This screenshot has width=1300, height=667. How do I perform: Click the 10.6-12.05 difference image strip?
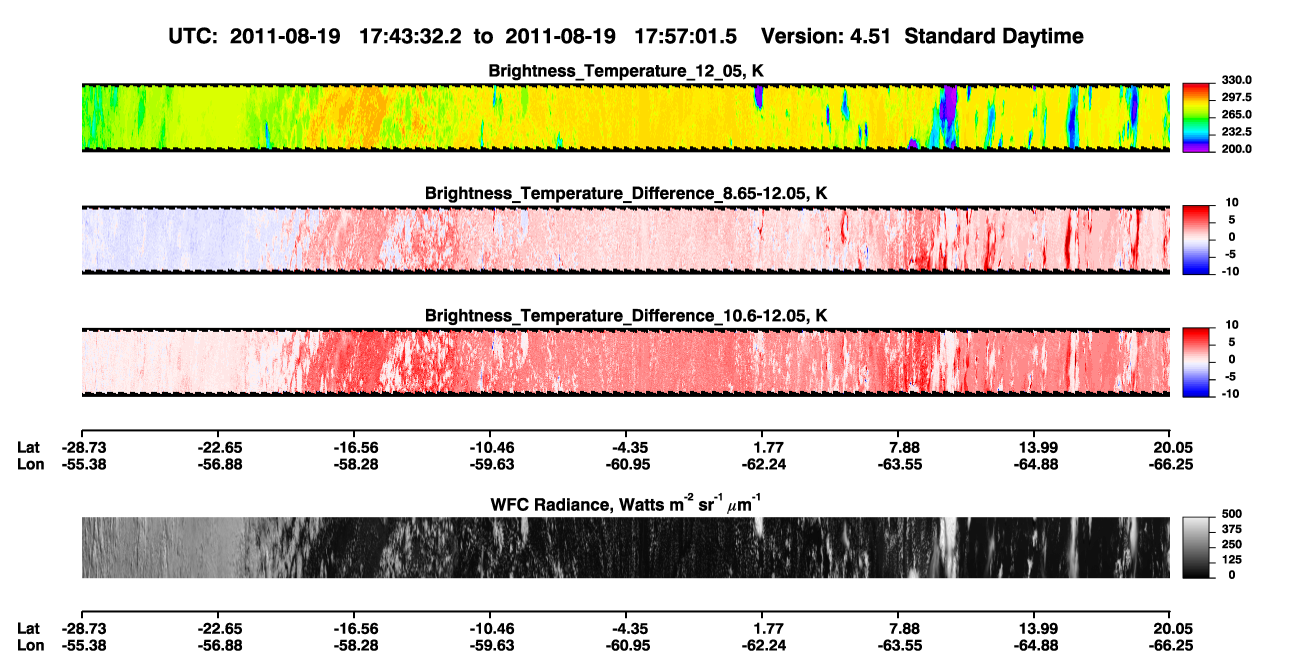(x=626, y=362)
